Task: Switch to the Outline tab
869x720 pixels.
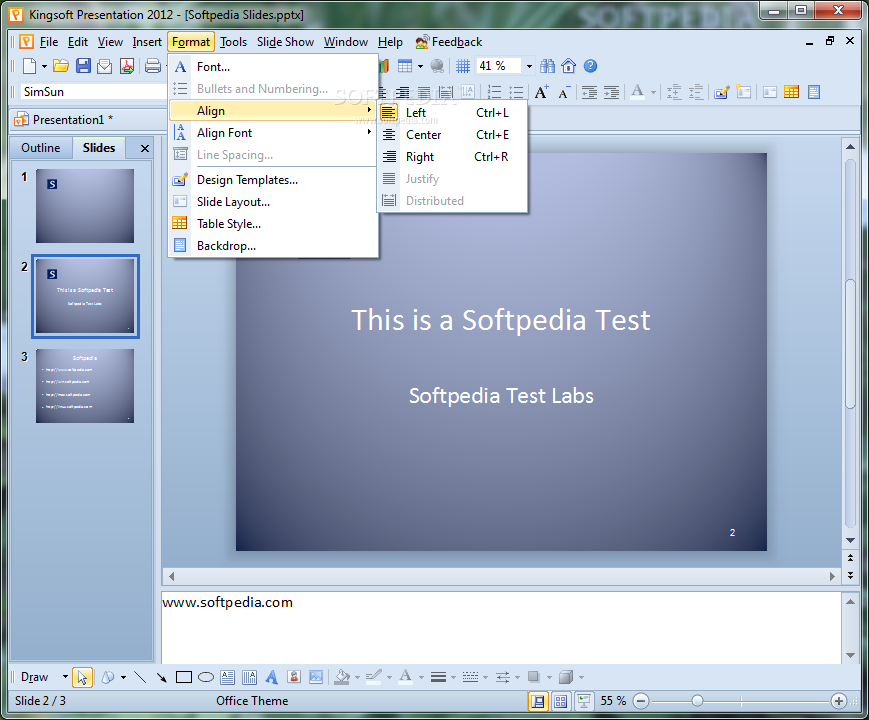Action: click(x=40, y=148)
